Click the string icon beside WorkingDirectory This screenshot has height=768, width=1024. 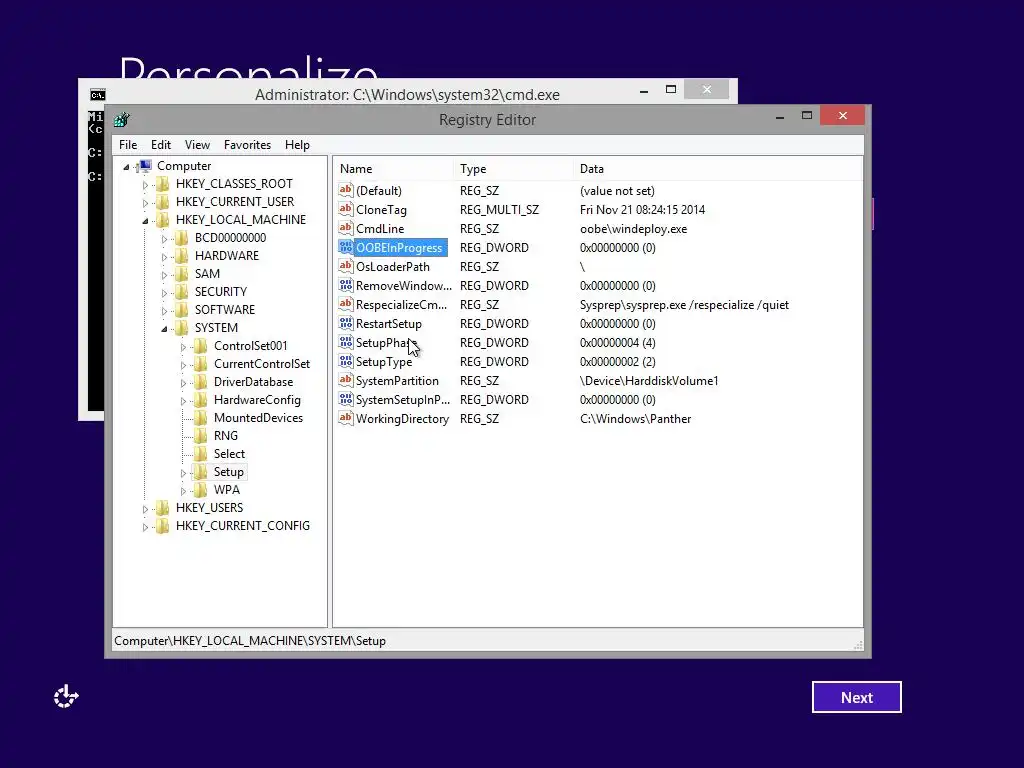click(345, 417)
